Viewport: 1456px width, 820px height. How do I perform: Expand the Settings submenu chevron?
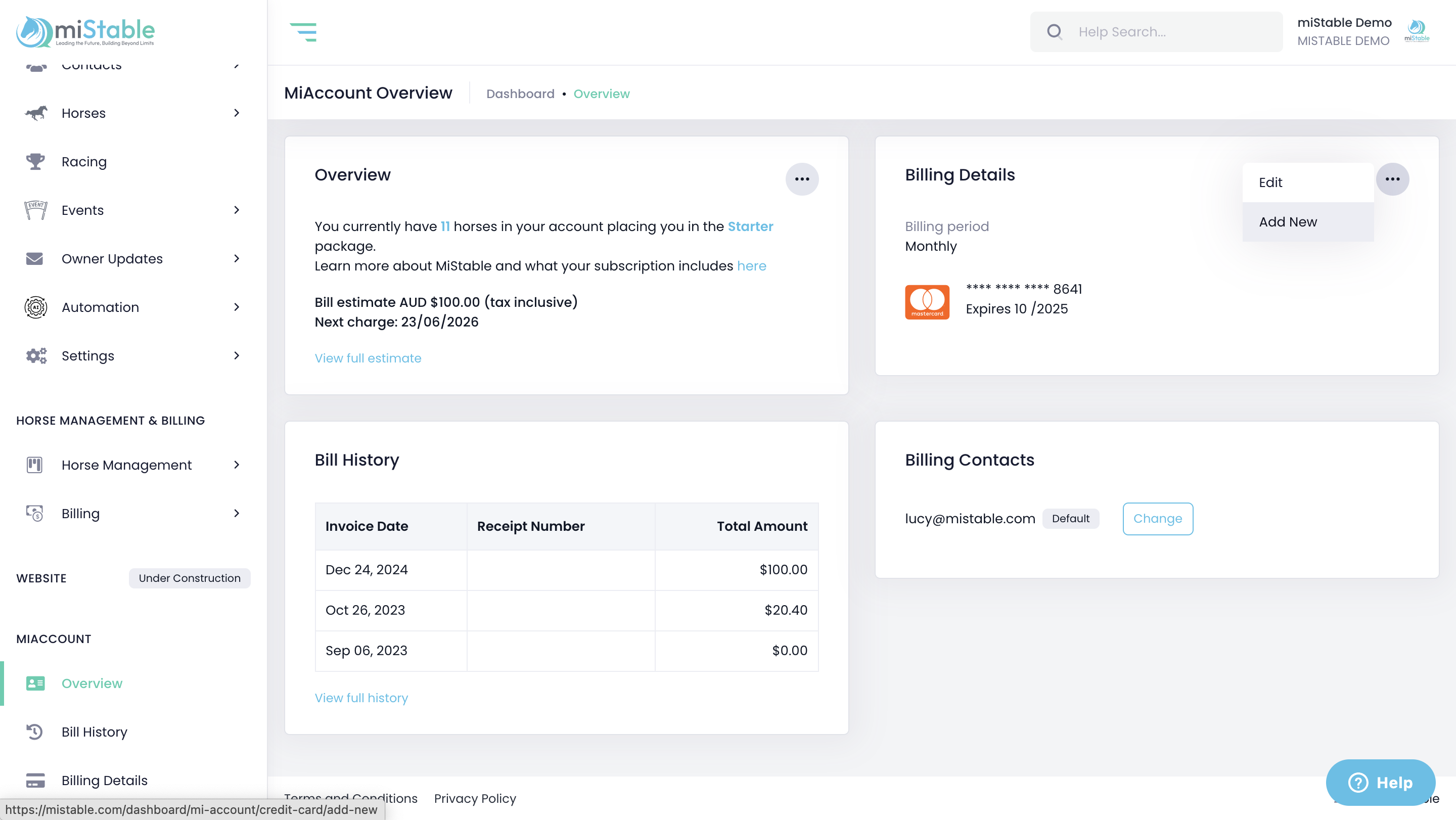coord(236,355)
